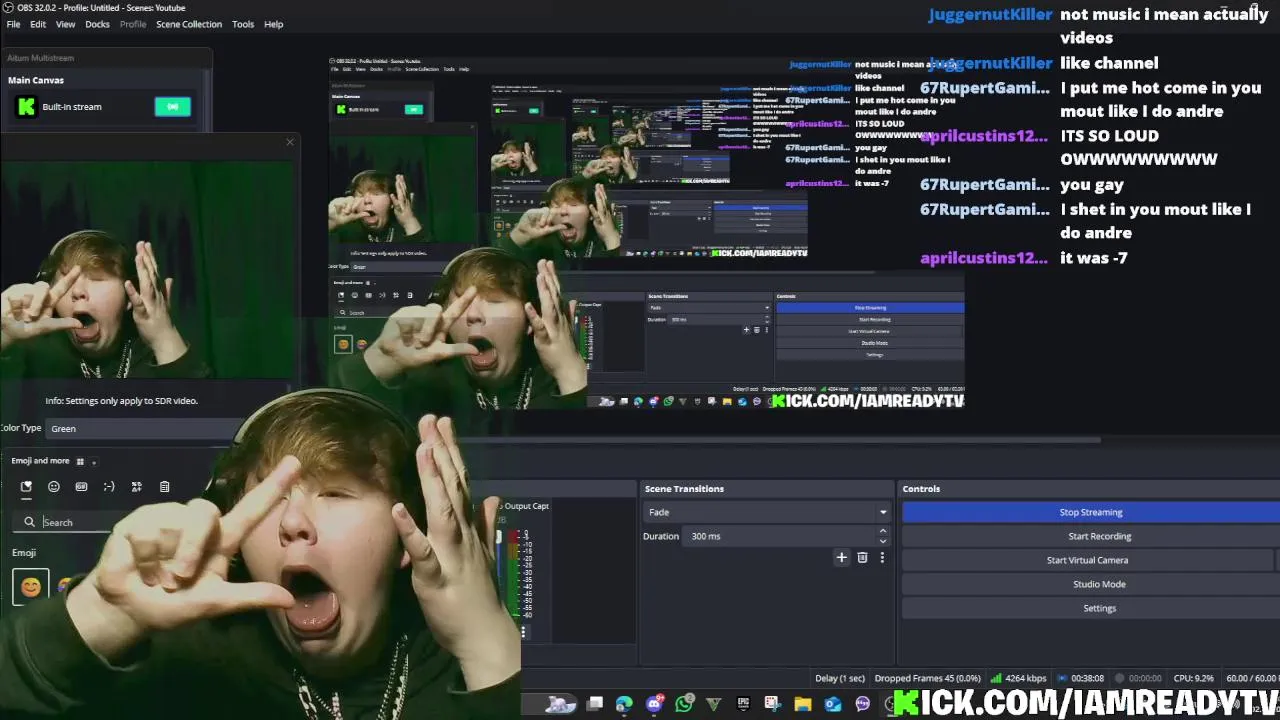Open the View menu

point(65,24)
